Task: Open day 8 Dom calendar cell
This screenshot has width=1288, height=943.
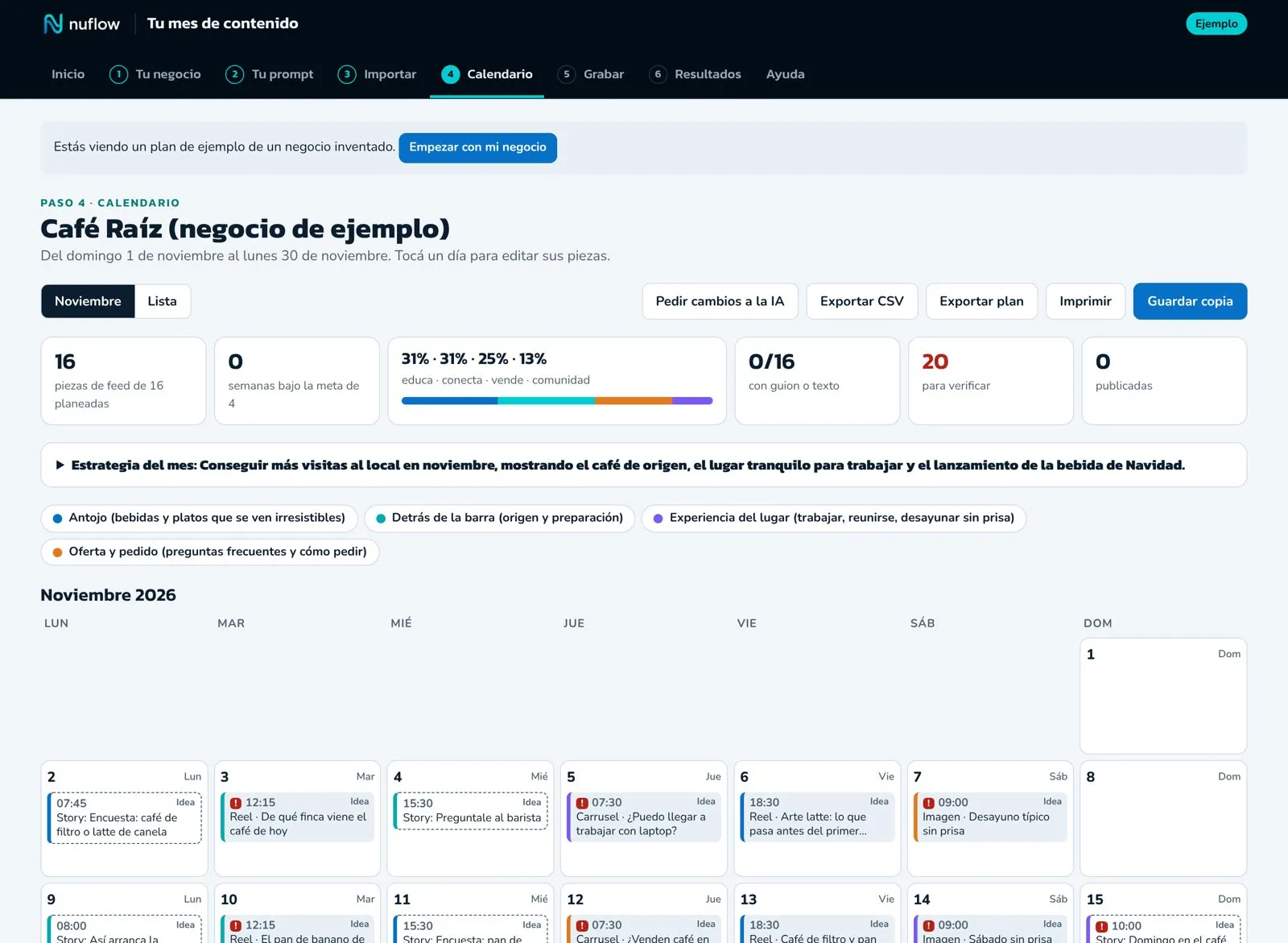Action: (x=1163, y=818)
